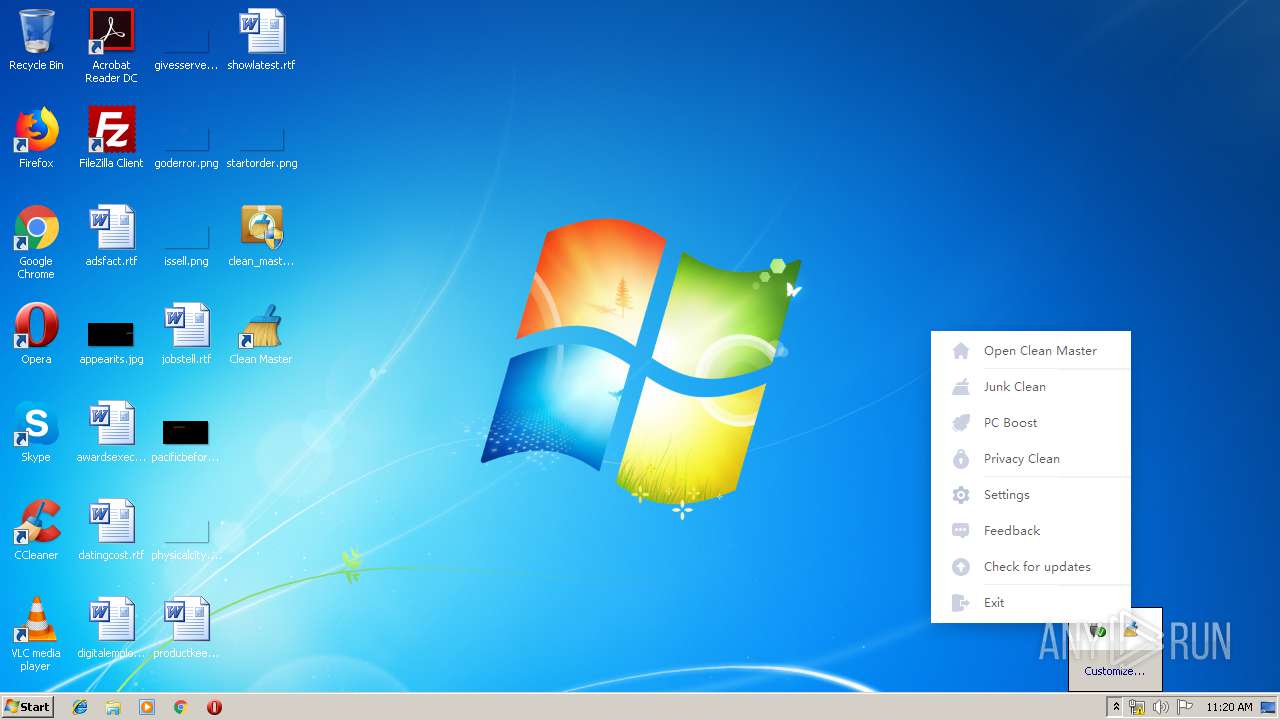Select awardsexec... document icon
The image size is (1280, 720).
coord(111,433)
